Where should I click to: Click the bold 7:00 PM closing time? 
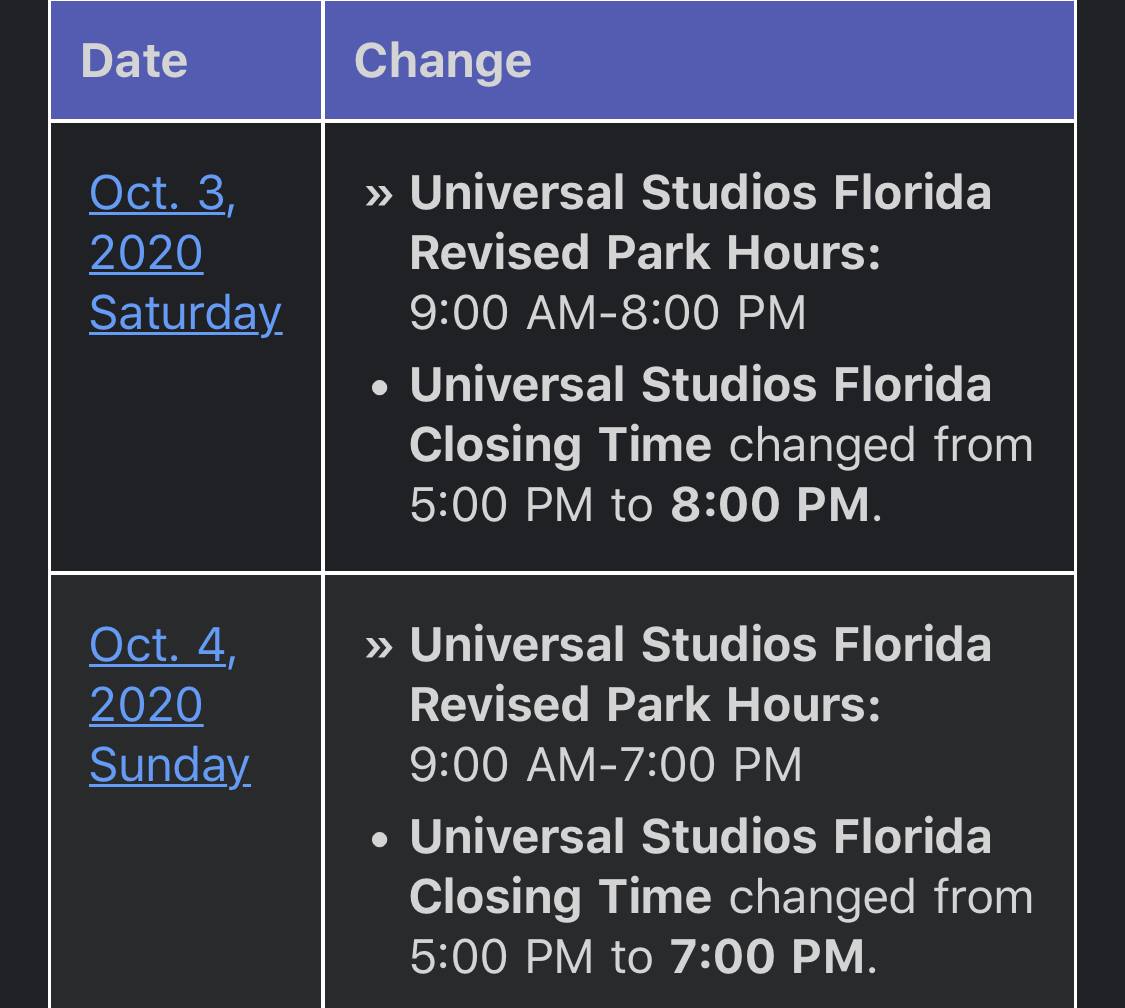point(767,957)
